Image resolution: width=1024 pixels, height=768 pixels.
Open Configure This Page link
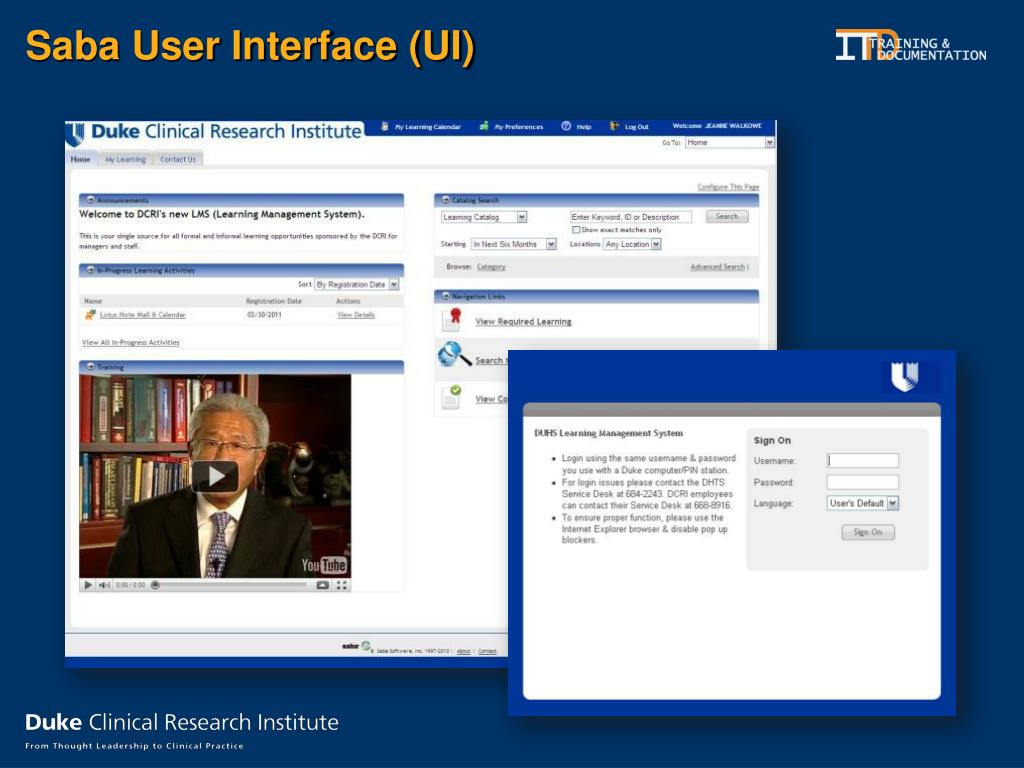(x=728, y=187)
